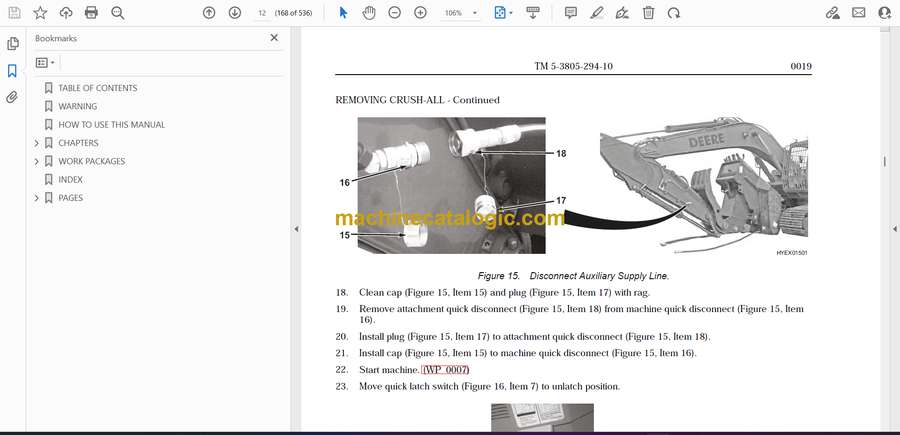This screenshot has width=900, height=435.
Task: Open the INDEX bookmark
Action: pos(71,180)
